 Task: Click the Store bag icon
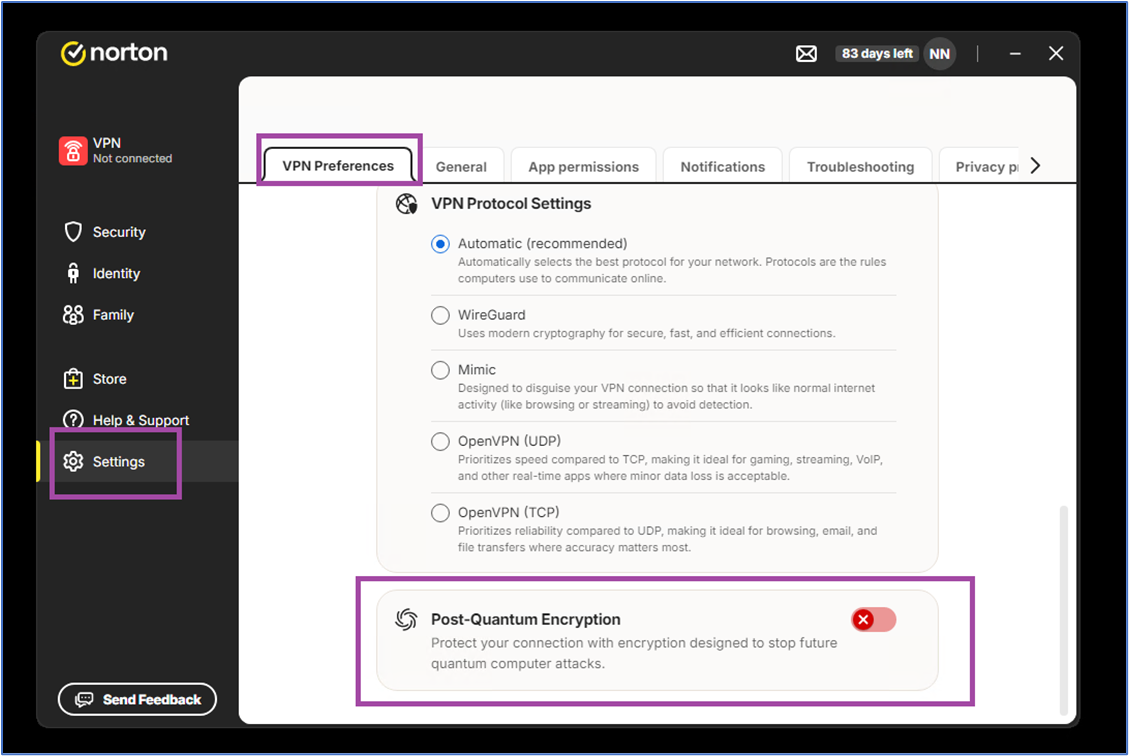73,379
